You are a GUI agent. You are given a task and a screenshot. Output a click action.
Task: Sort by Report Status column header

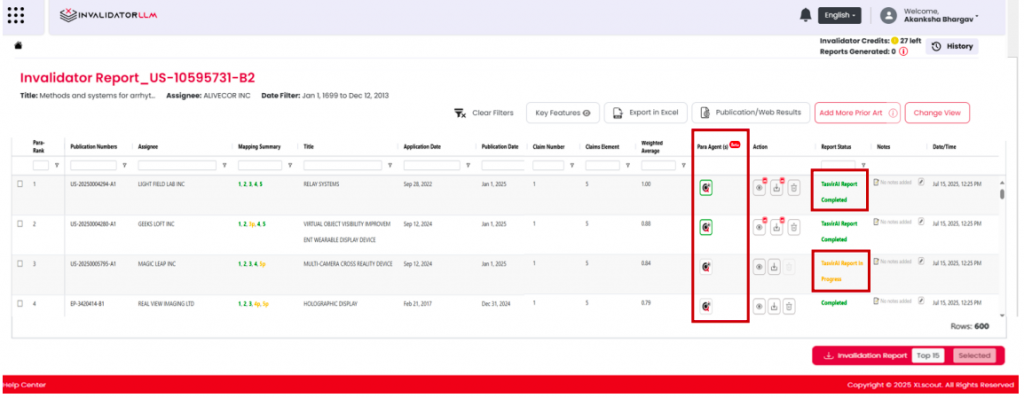click(x=836, y=147)
